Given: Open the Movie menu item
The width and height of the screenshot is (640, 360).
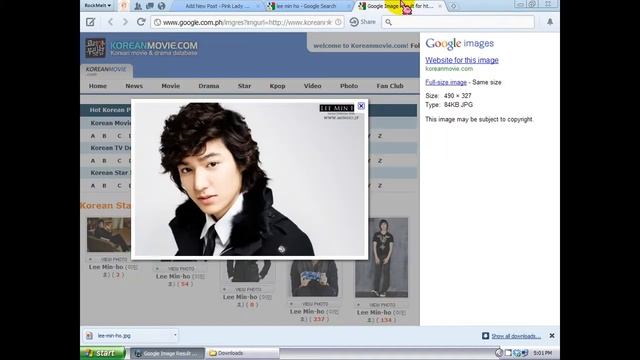Looking at the screenshot, I should [171, 86].
